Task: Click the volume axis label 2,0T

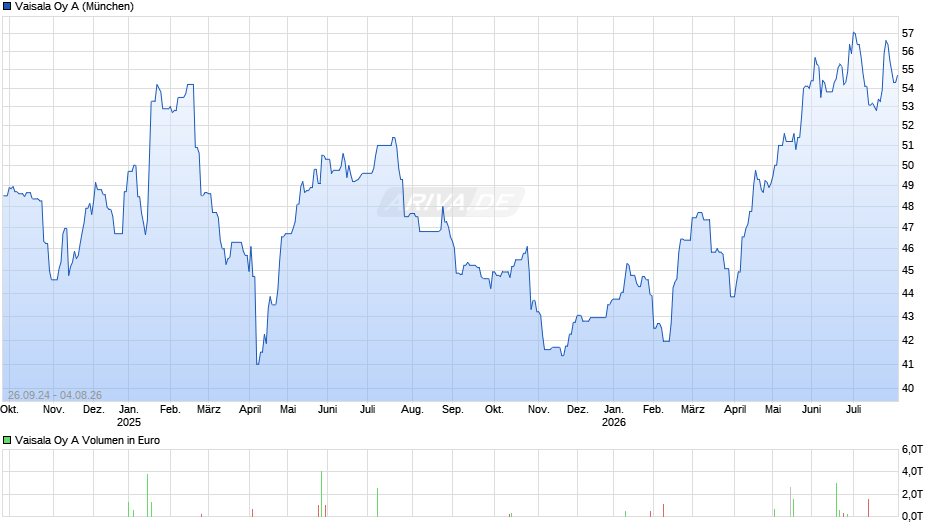Action: pos(912,494)
